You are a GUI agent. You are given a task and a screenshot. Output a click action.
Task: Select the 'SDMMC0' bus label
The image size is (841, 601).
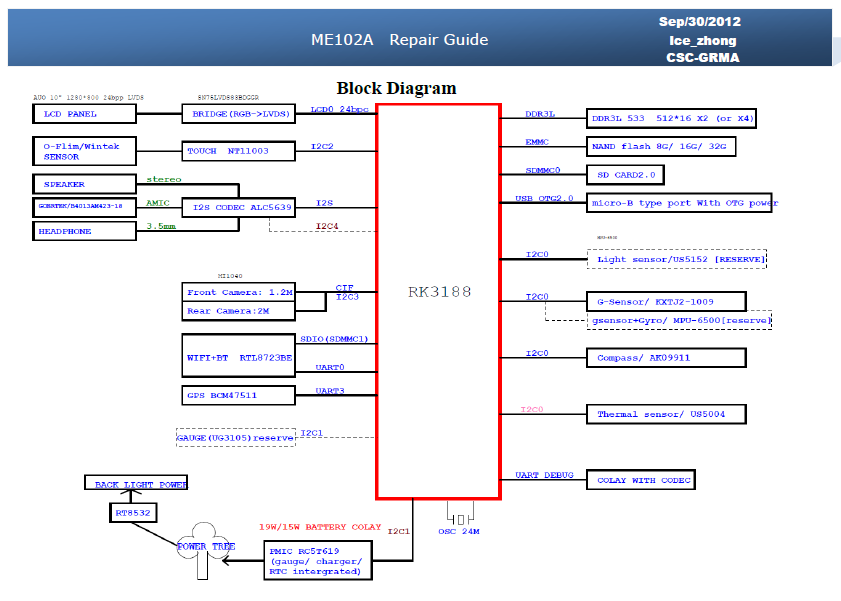(543, 170)
